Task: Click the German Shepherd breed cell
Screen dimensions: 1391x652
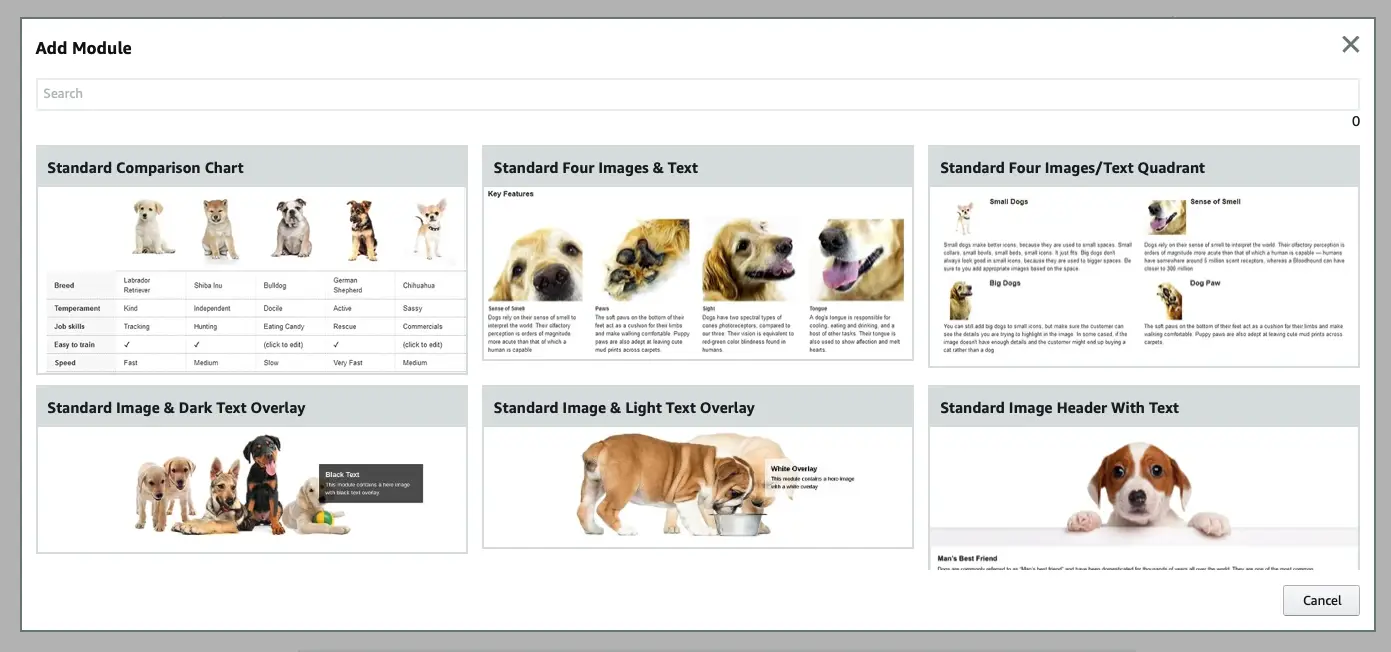Action: [x=348, y=285]
